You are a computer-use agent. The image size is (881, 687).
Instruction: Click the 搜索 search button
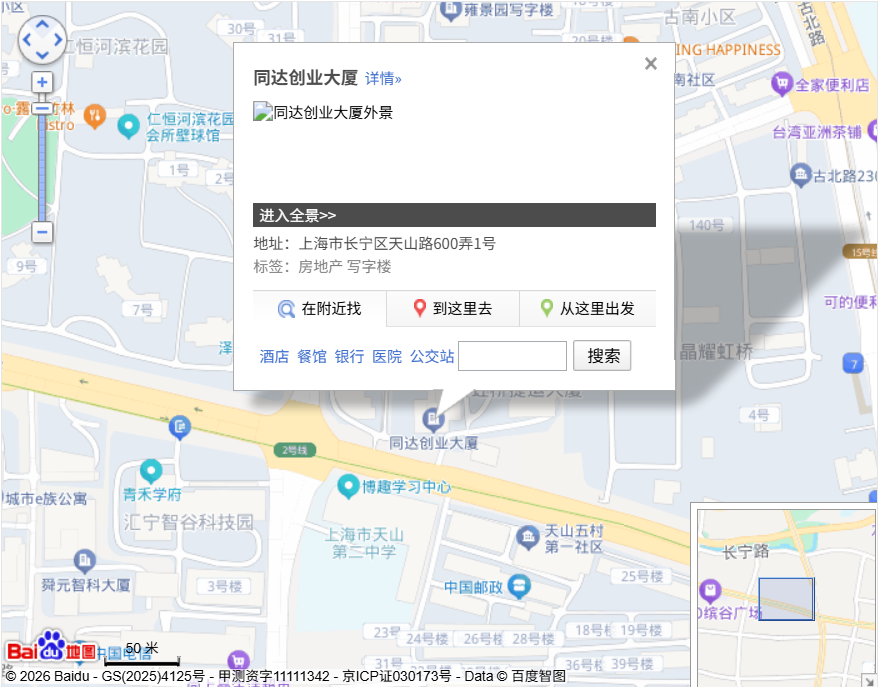(603, 356)
